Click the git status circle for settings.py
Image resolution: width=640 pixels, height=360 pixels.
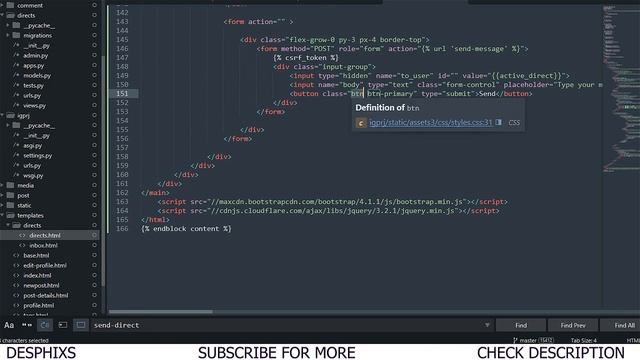pyautogui.click(x=94, y=155)
